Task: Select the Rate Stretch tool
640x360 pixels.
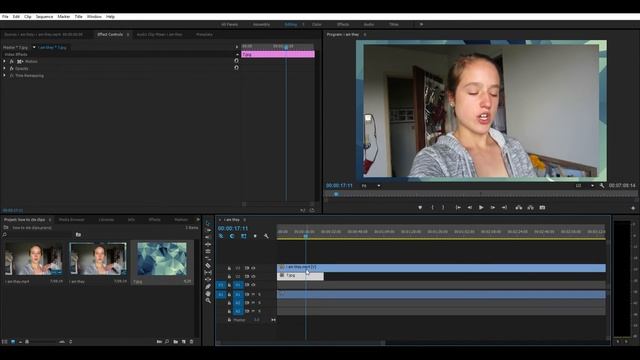Action: (208, 251)
